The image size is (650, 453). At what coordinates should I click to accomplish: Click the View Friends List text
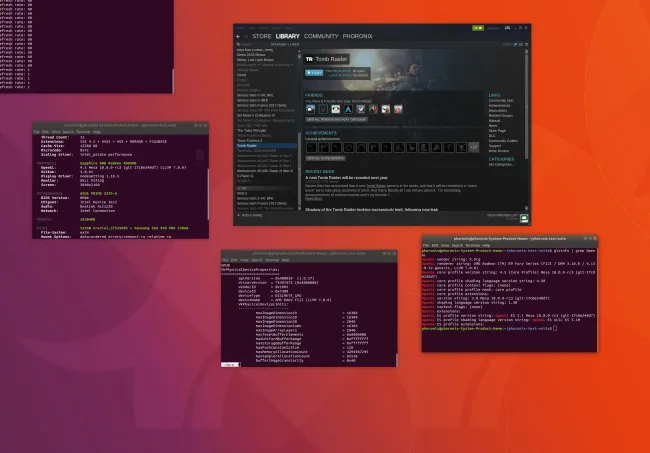502,216
